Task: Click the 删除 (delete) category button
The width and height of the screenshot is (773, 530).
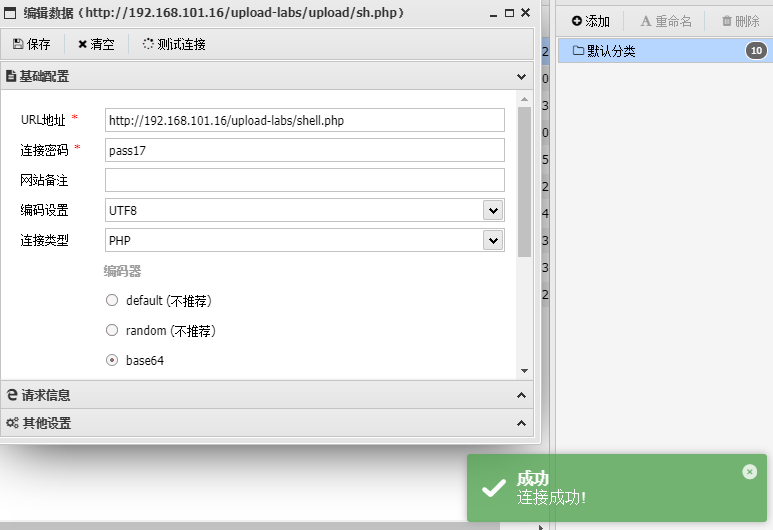Action: pyautogui.click(x=740, y=21)
